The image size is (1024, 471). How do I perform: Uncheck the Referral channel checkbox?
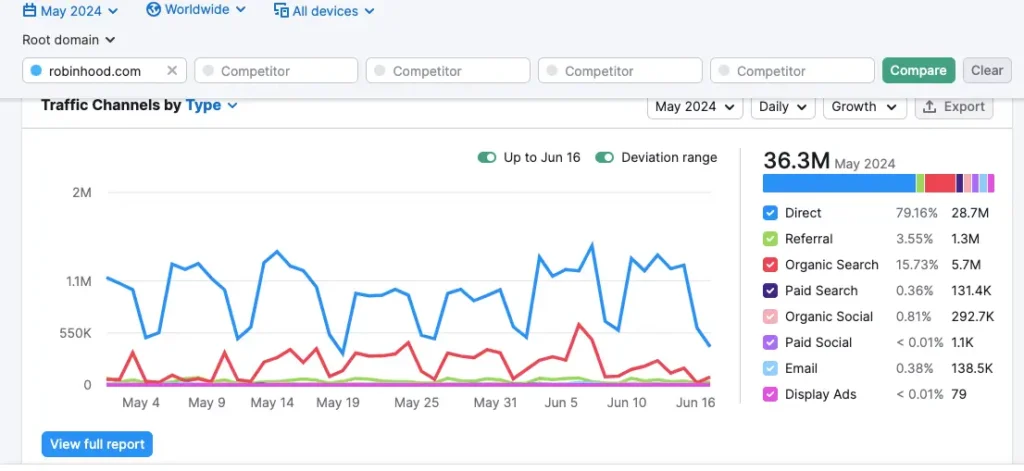[x=771, y=239]
